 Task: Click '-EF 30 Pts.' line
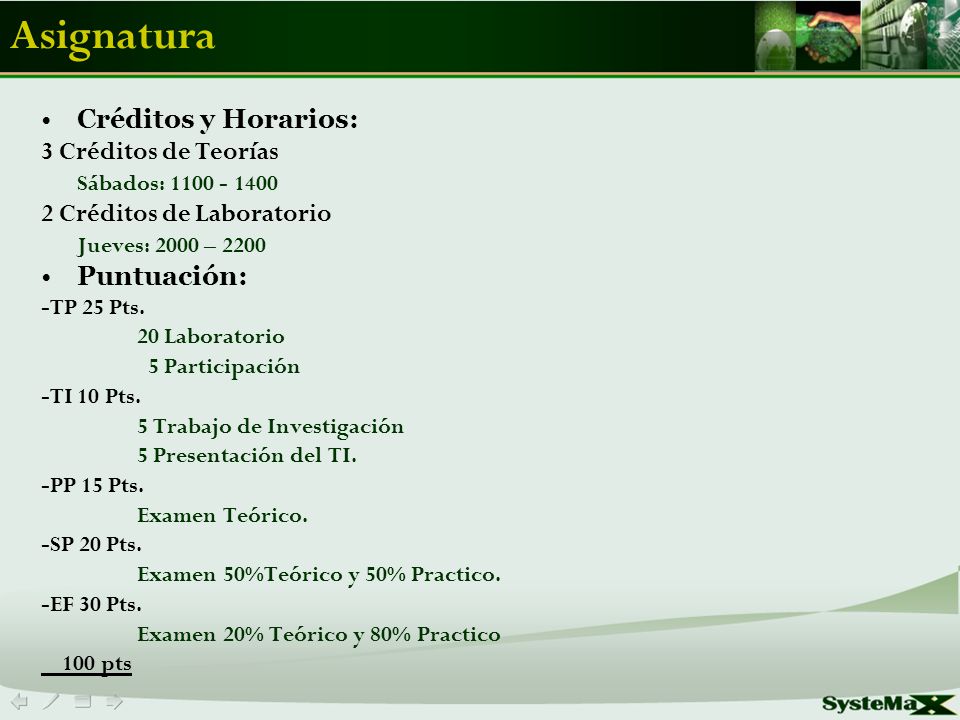pyautogui.click(x=91, y=604)
